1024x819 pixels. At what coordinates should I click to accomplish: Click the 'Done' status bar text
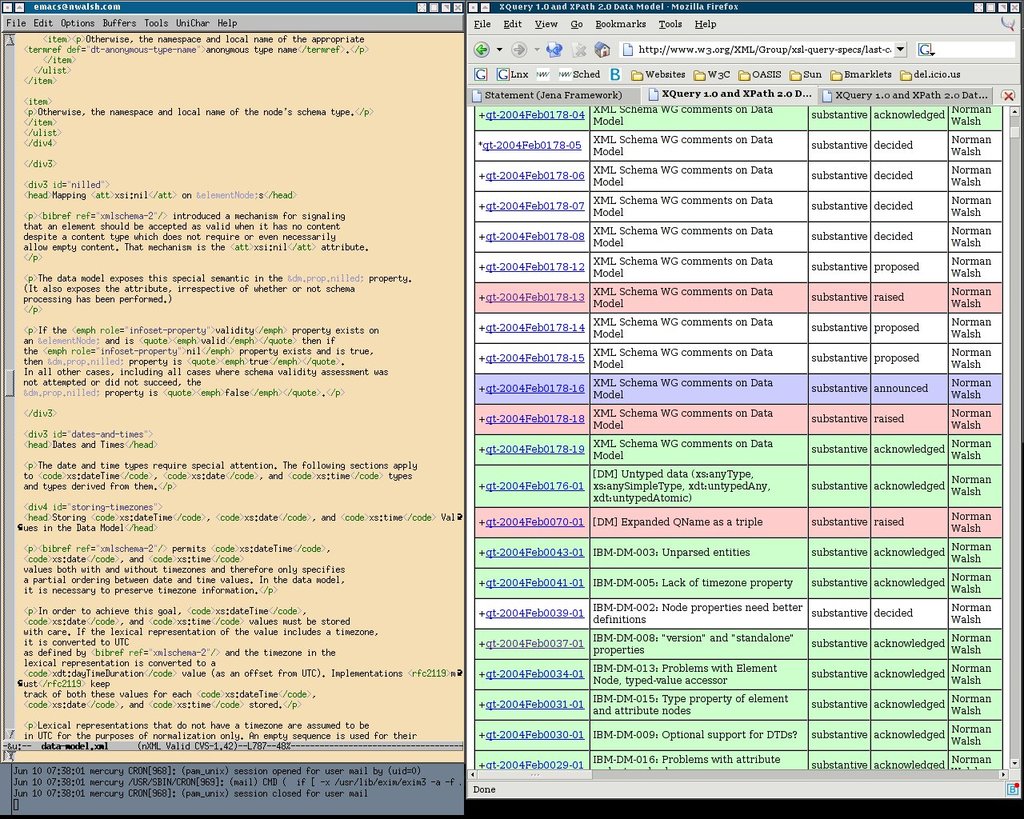click(x=484, y=790)
